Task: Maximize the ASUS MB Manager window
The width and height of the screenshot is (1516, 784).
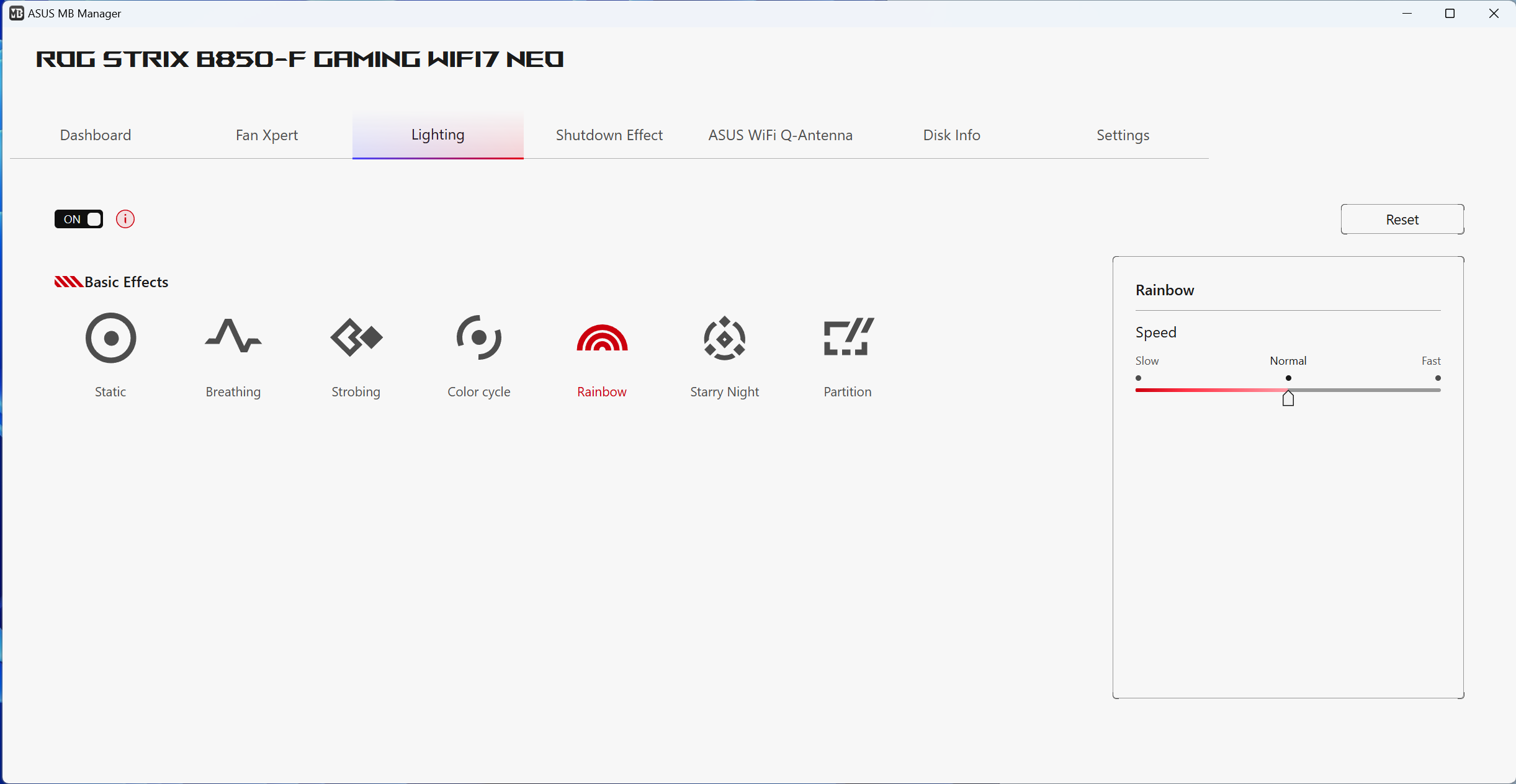Action: (1450, 14)
